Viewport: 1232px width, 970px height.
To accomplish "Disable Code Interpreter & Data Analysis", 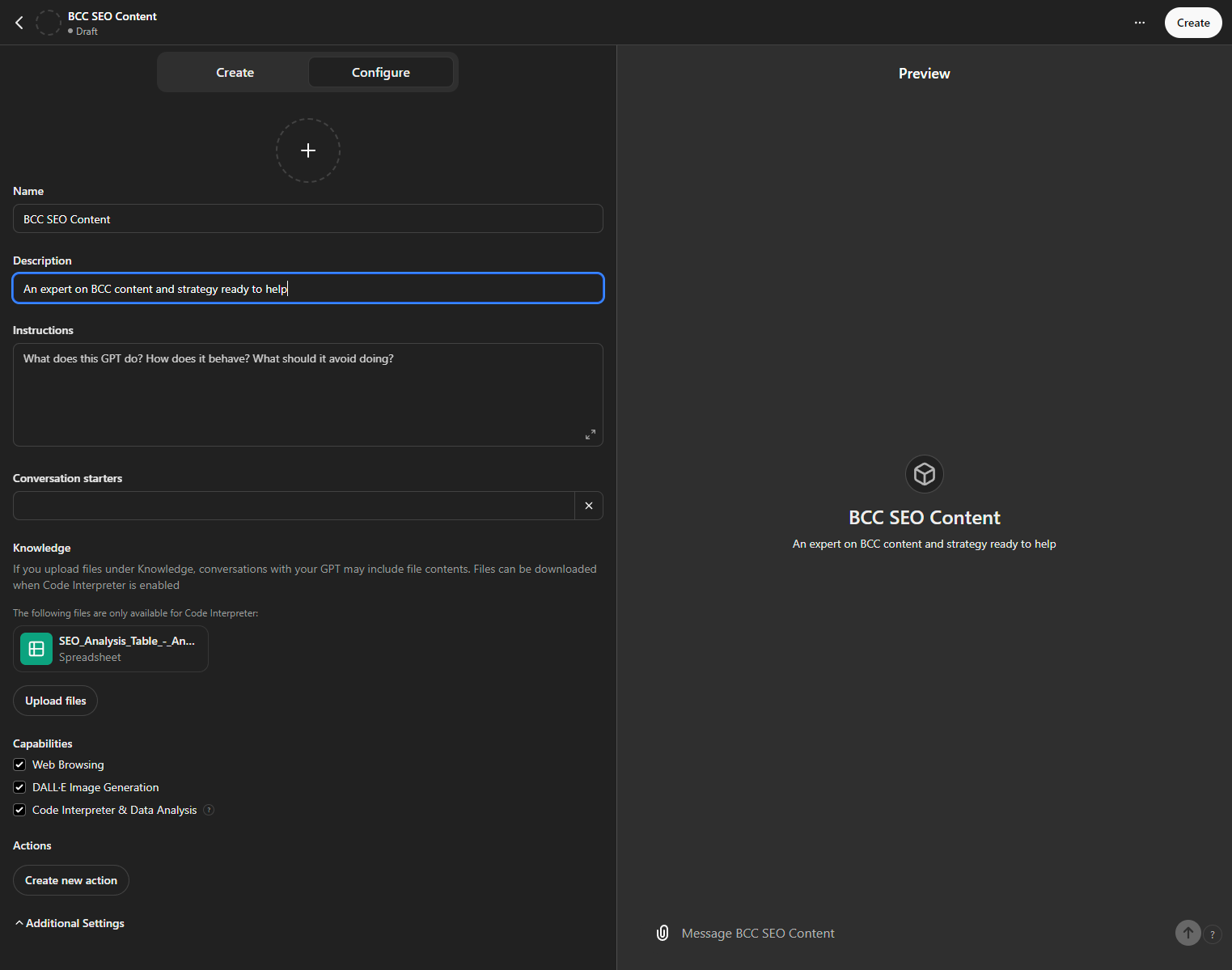I will click(19, 810).
